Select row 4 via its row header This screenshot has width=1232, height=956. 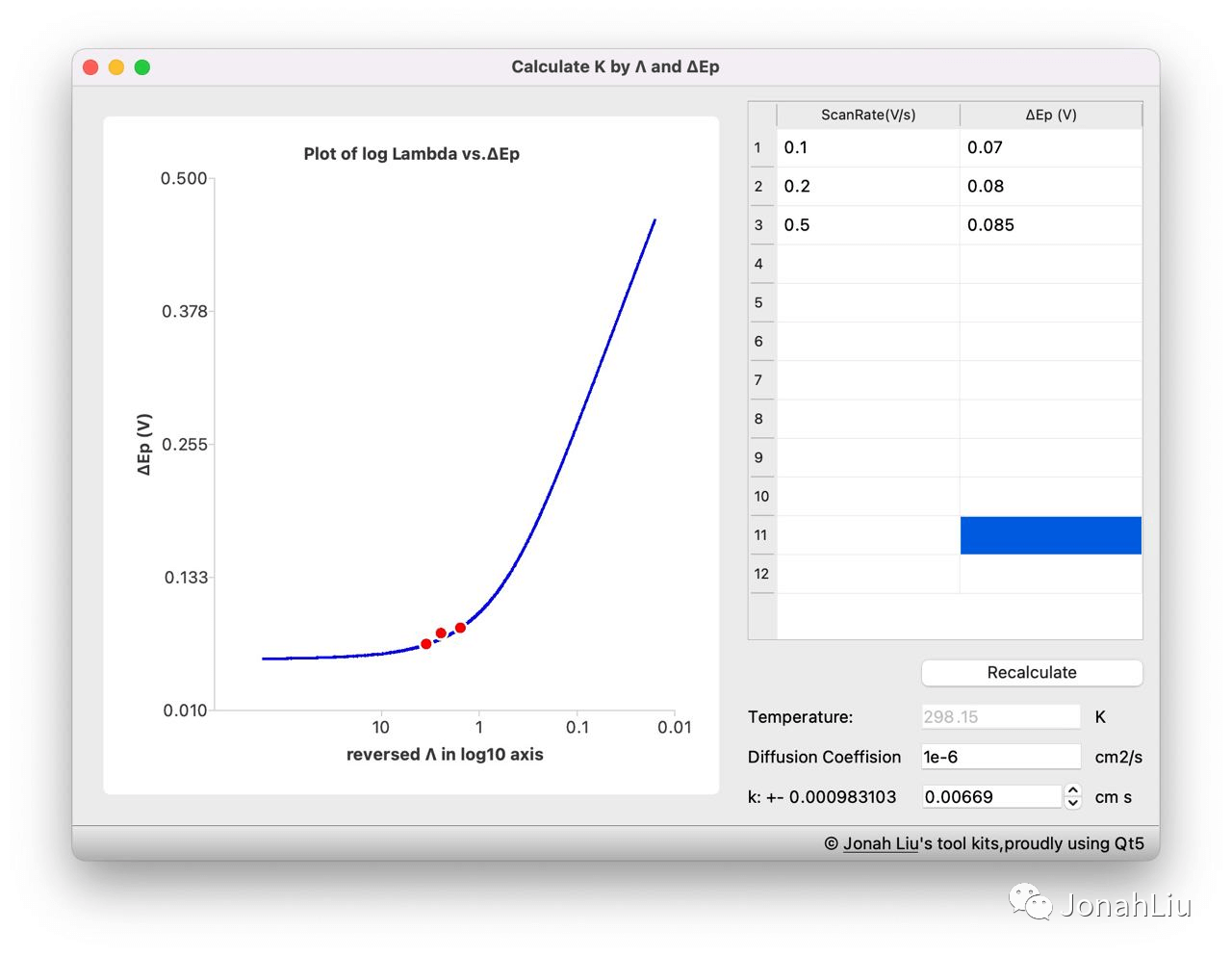coord(760,264)
